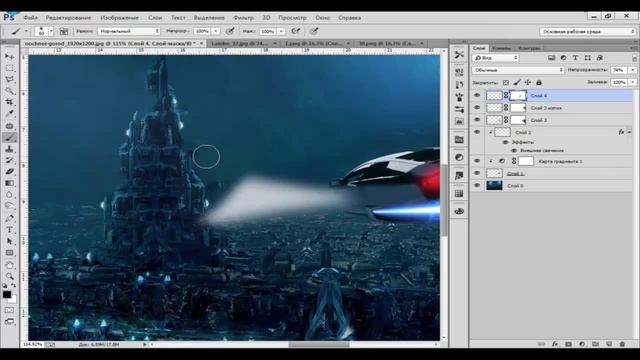Select the Clone Stamp tool
This screenshot has width=640, height=360.
[9, 149]
